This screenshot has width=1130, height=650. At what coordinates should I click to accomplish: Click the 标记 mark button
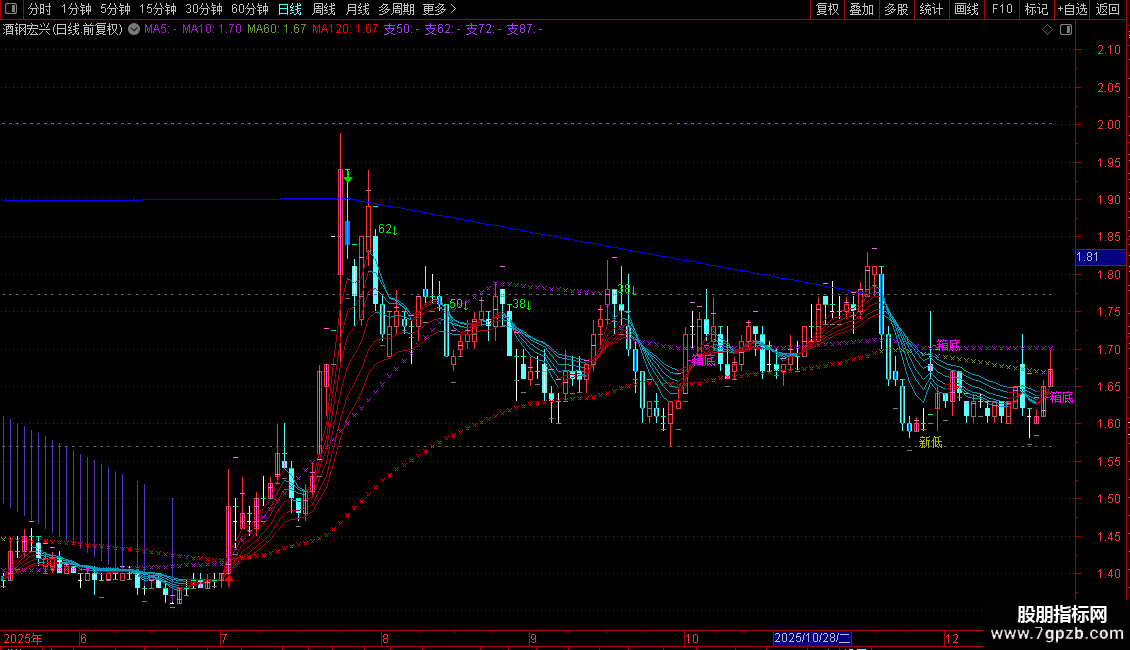click(1036, 9)
